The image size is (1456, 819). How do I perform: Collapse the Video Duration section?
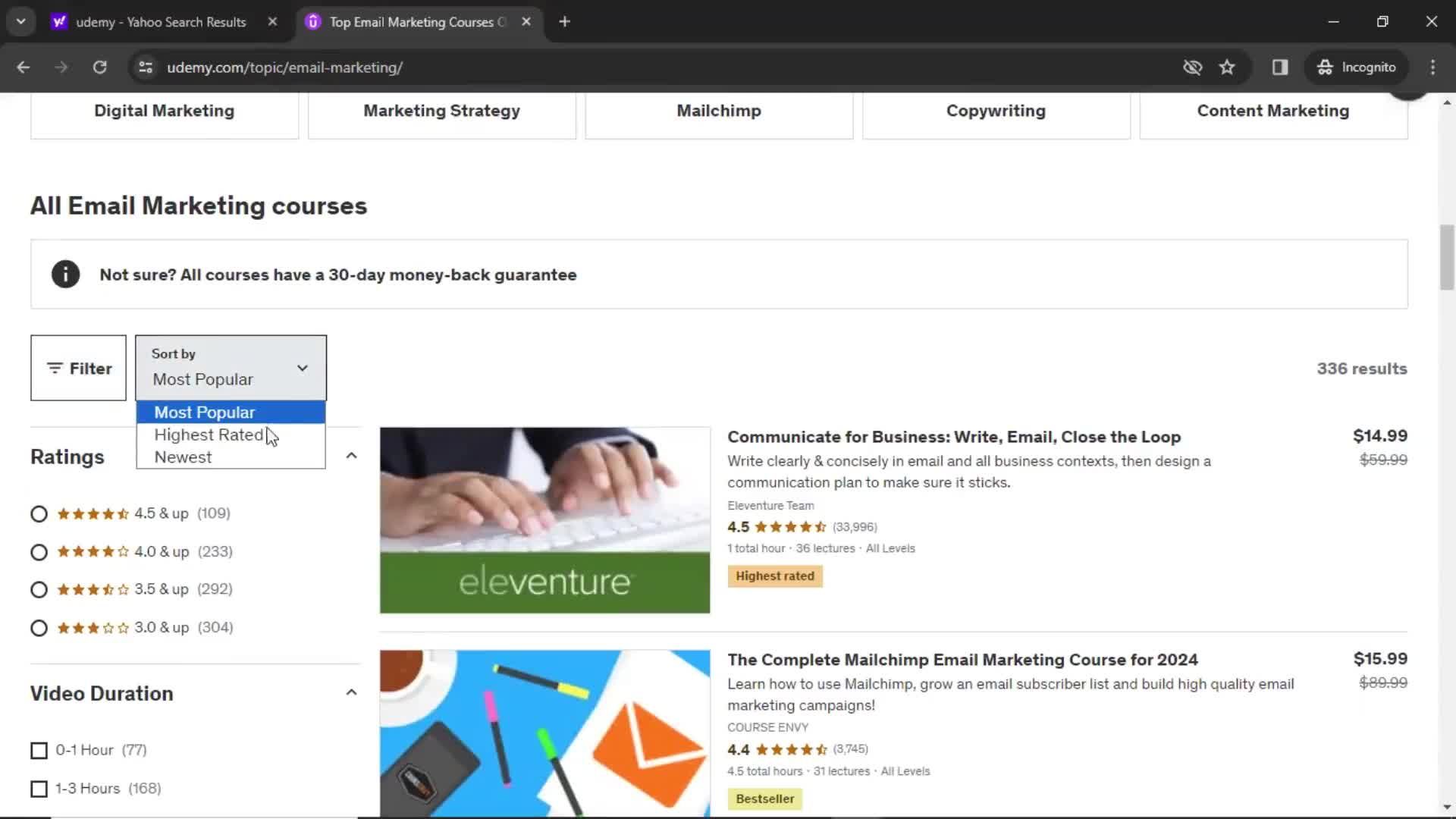point(352,693)
